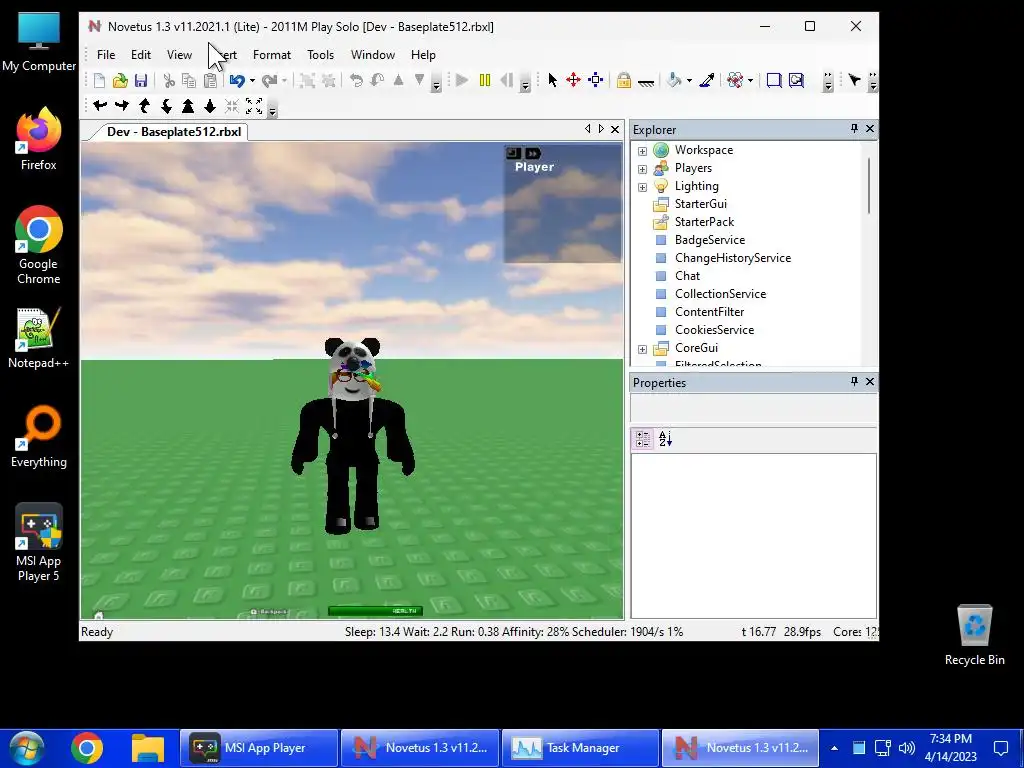1024x768 pixels.
Task: Select StarterPack in Explorer
Action: tap(704, 222)
